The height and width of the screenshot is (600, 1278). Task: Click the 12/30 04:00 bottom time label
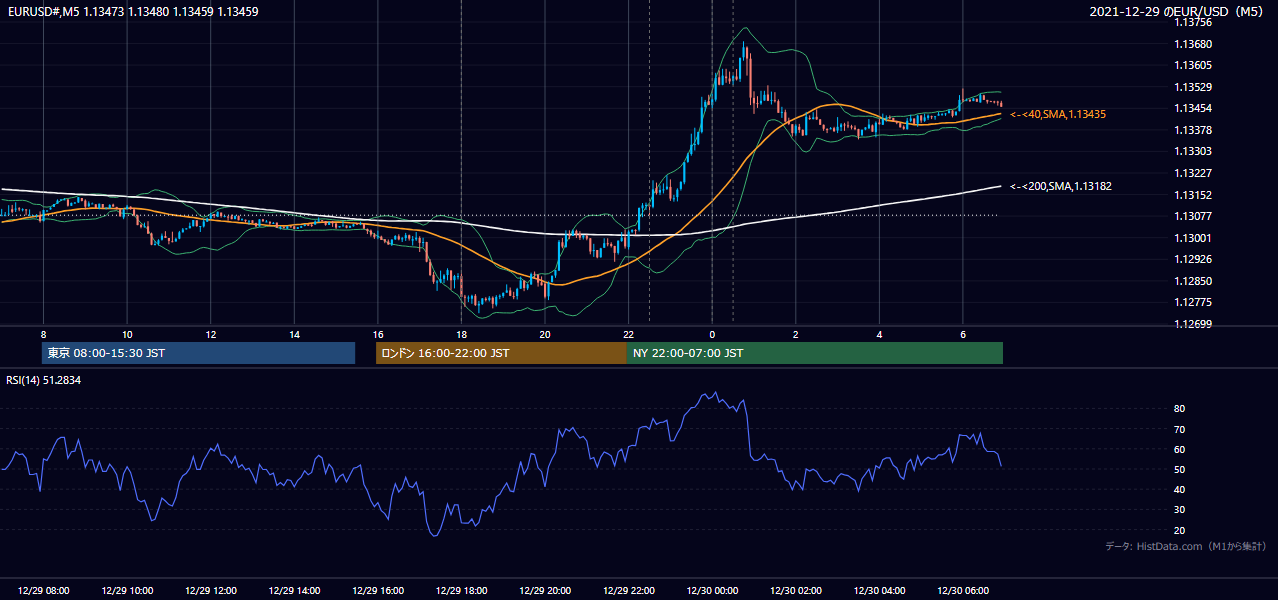pos(879,591)
